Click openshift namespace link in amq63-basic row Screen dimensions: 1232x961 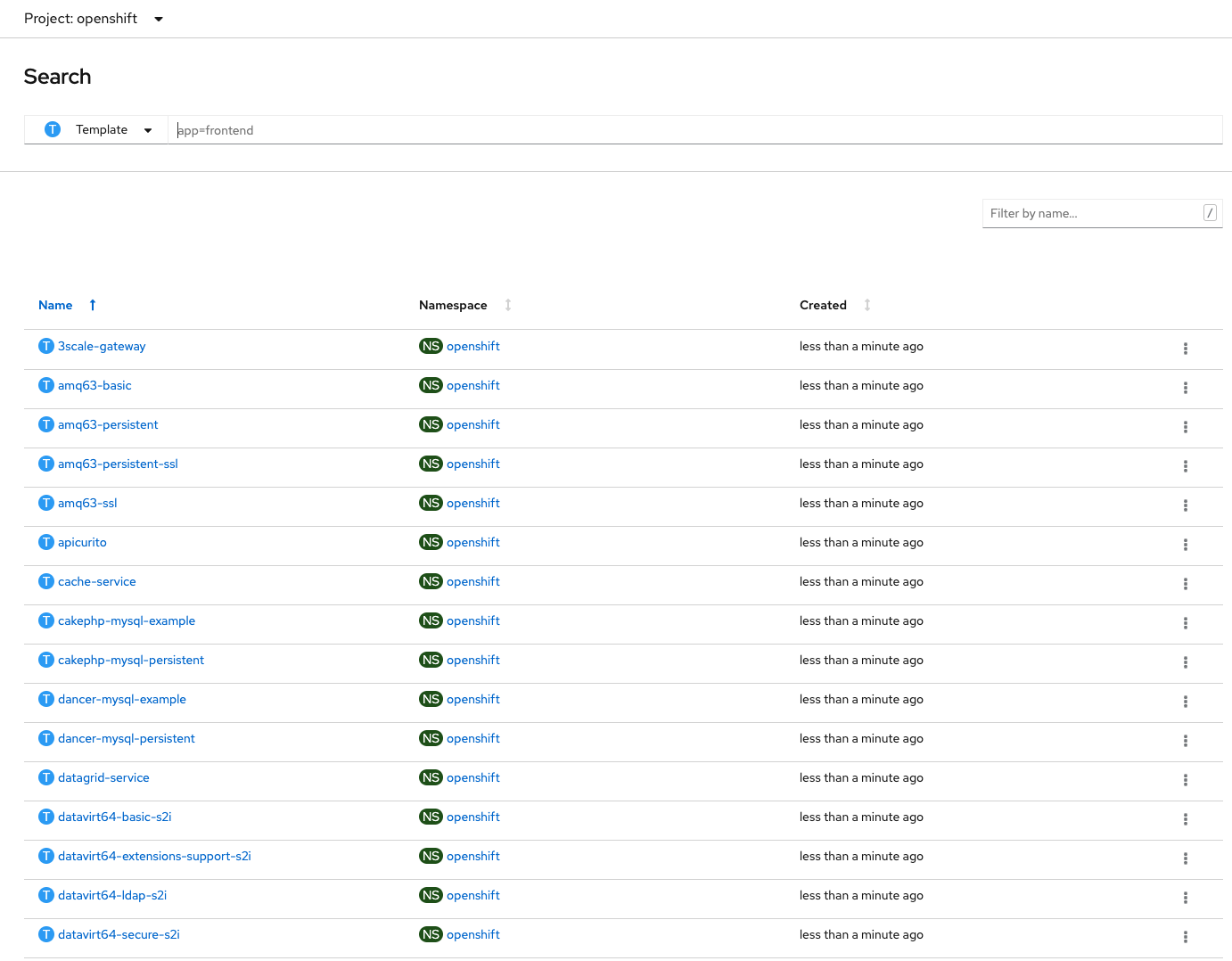coord(473,385)
